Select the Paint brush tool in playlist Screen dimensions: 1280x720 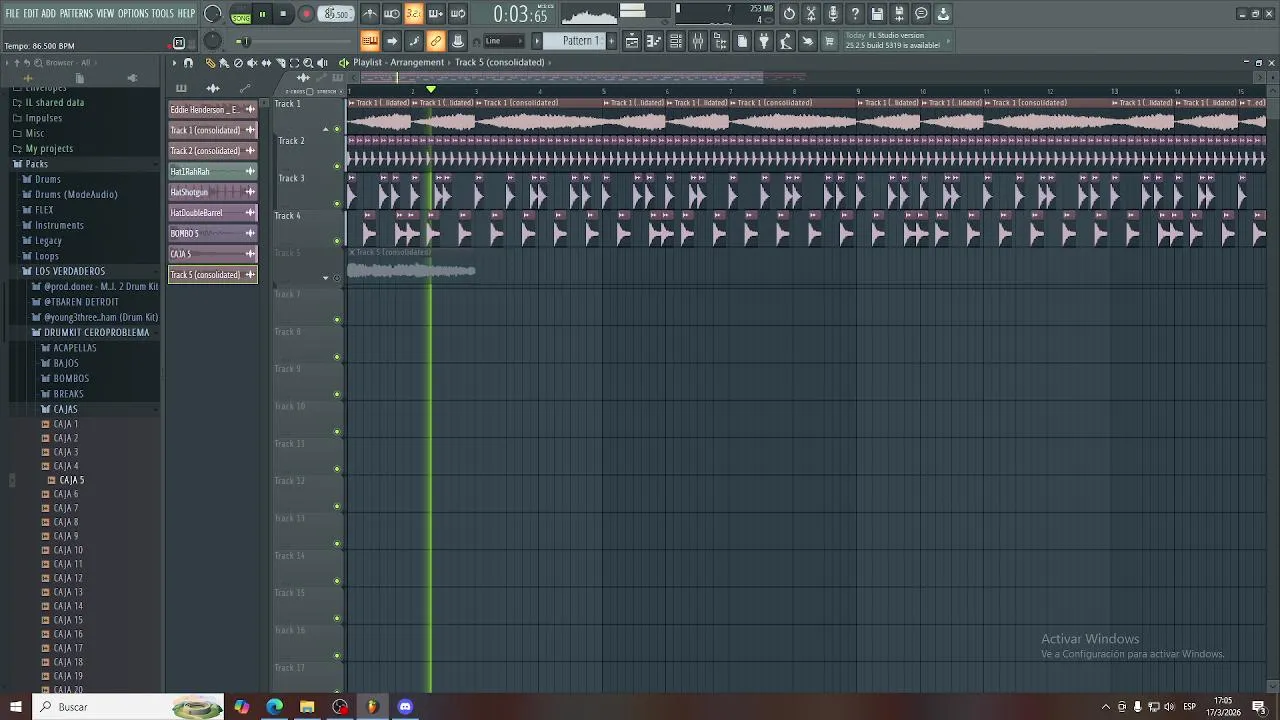click(x=224, y=62)
